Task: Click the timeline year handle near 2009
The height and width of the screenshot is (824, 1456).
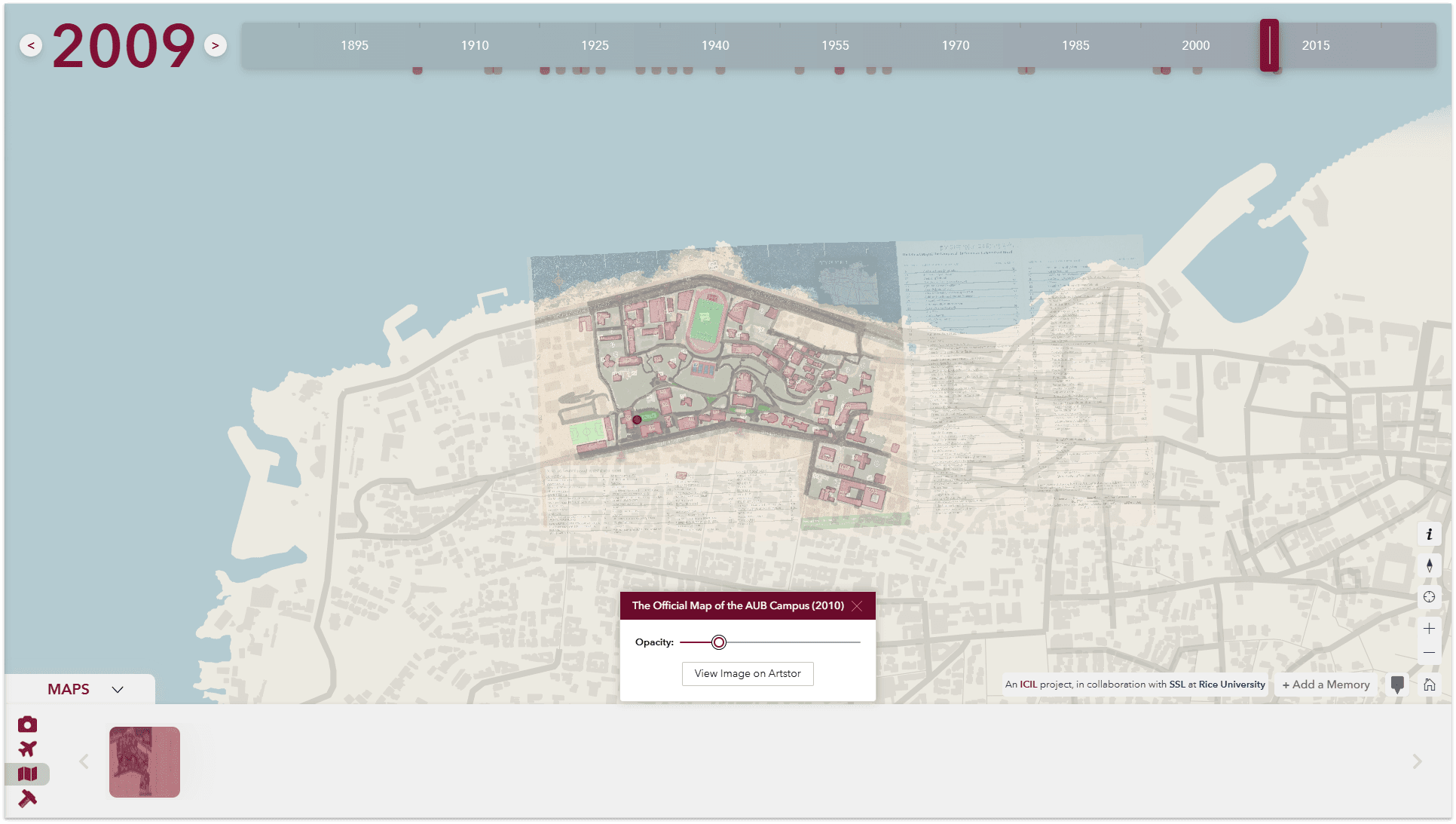Action: pyautogui.click(x=1270, y=45)
